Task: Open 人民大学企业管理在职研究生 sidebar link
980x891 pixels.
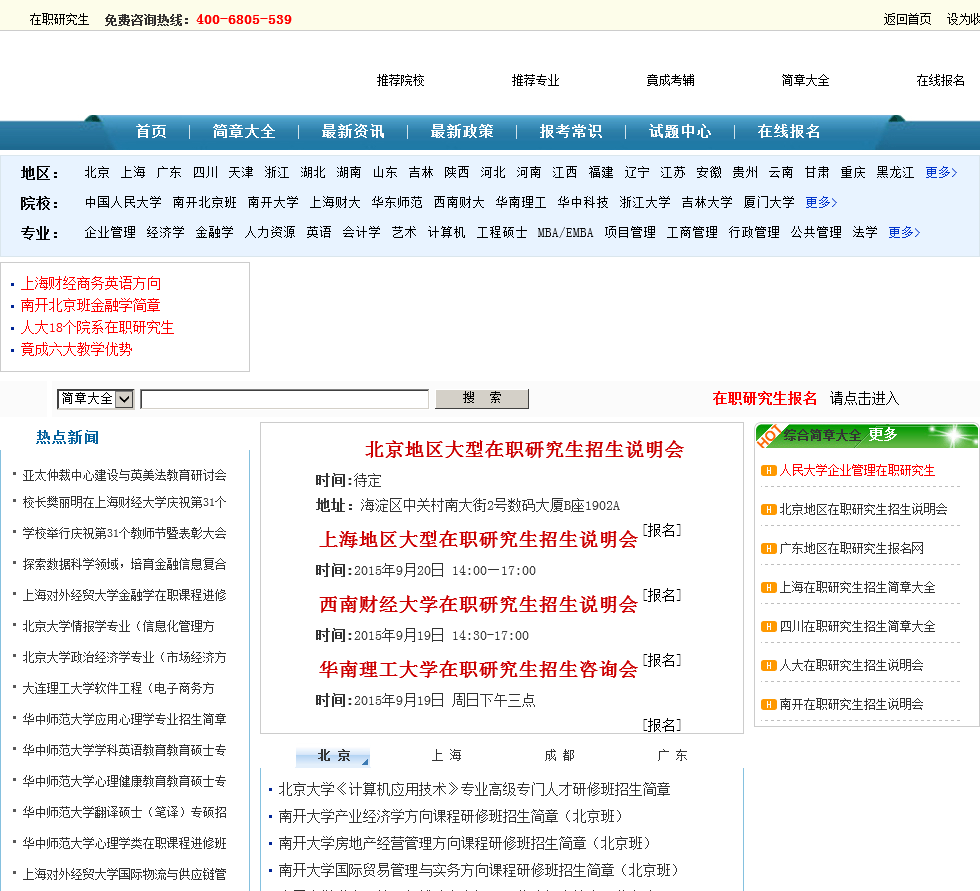Action: tap(857, 470)
